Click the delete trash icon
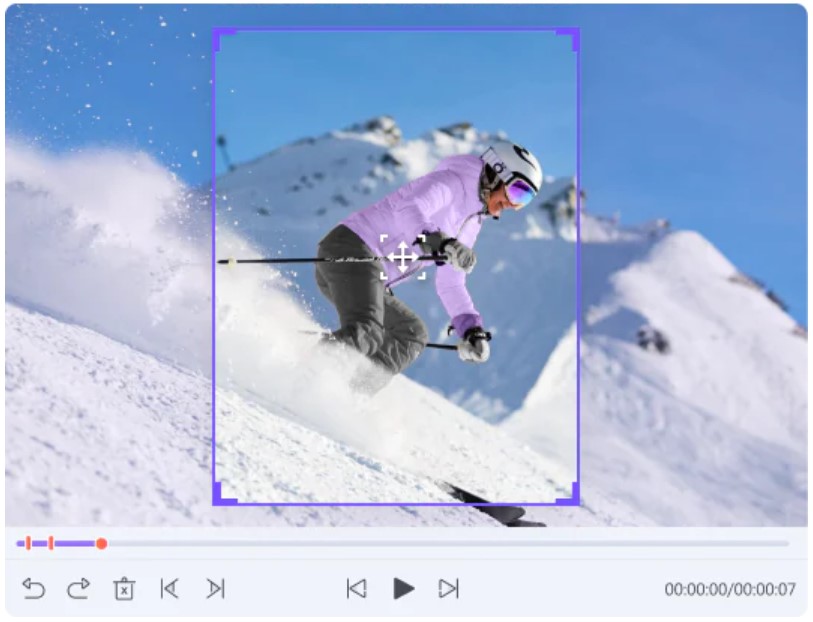 coord(124,589)
